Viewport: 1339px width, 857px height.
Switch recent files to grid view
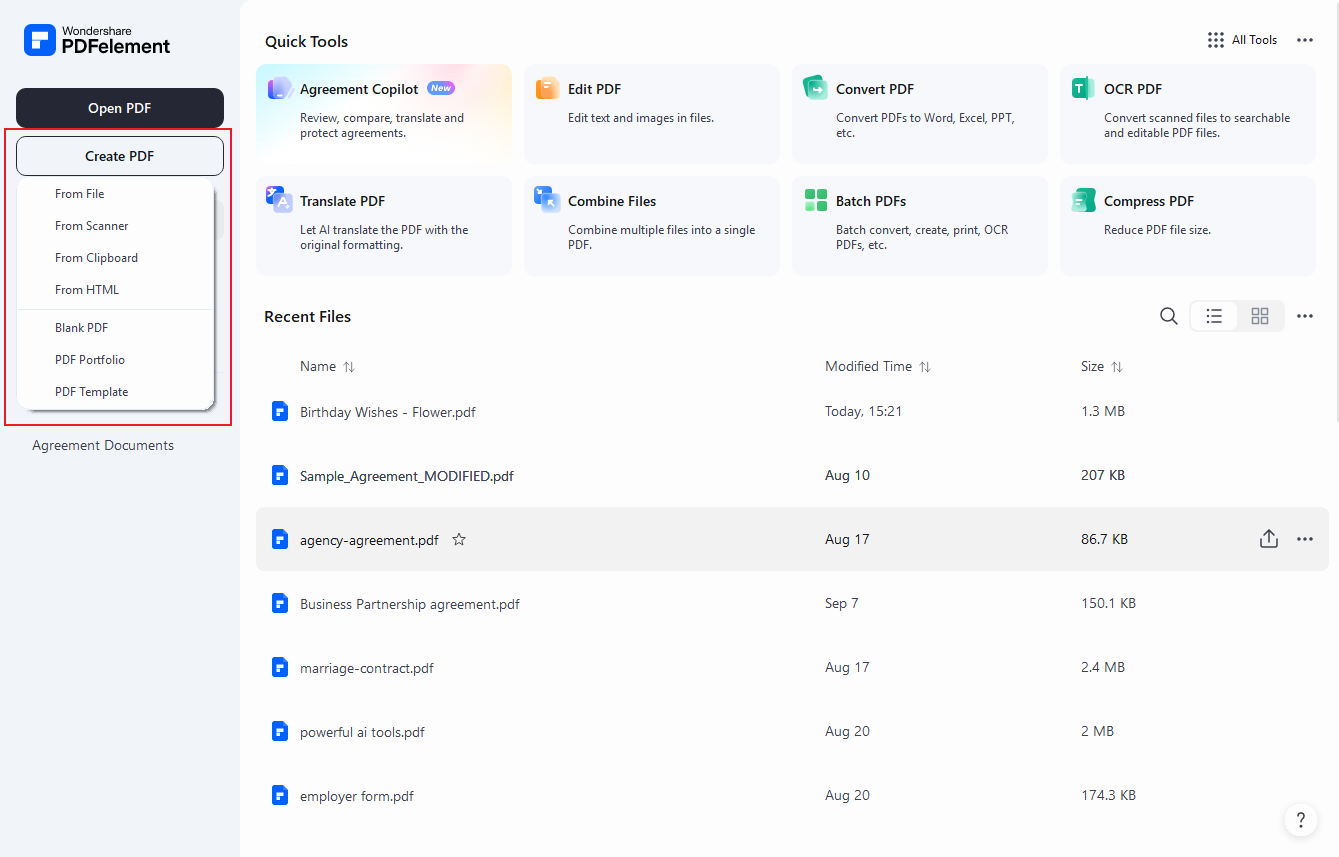(1260, 316)
